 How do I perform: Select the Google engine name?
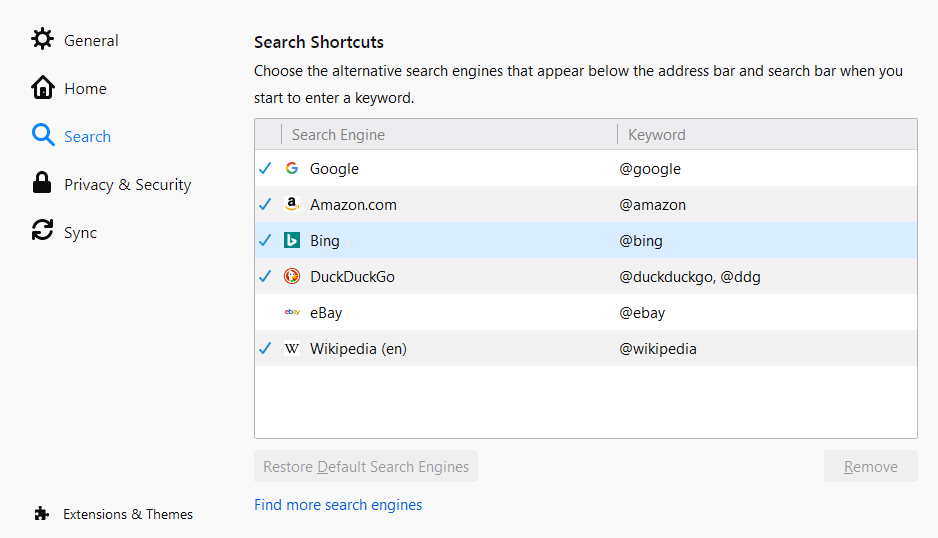(334, 169)
